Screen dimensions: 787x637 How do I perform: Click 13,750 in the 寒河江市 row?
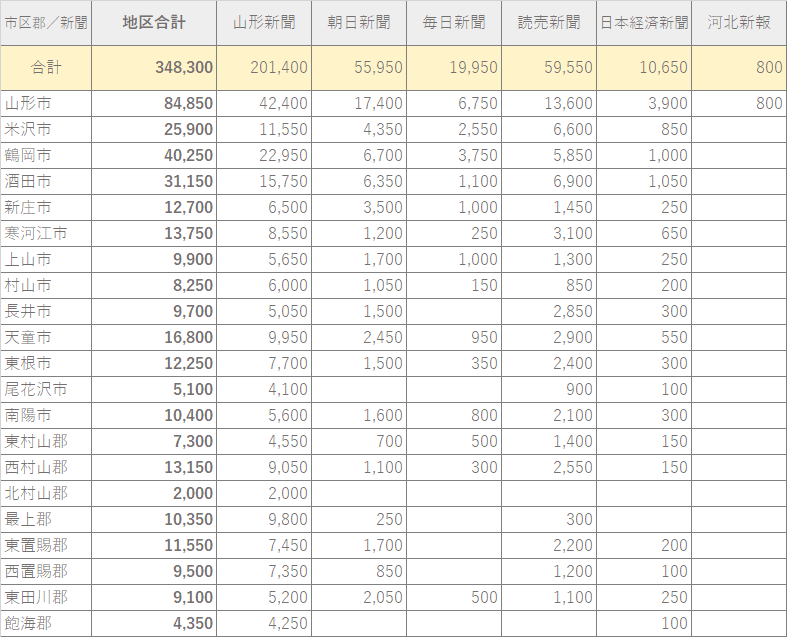click(154, 233)
